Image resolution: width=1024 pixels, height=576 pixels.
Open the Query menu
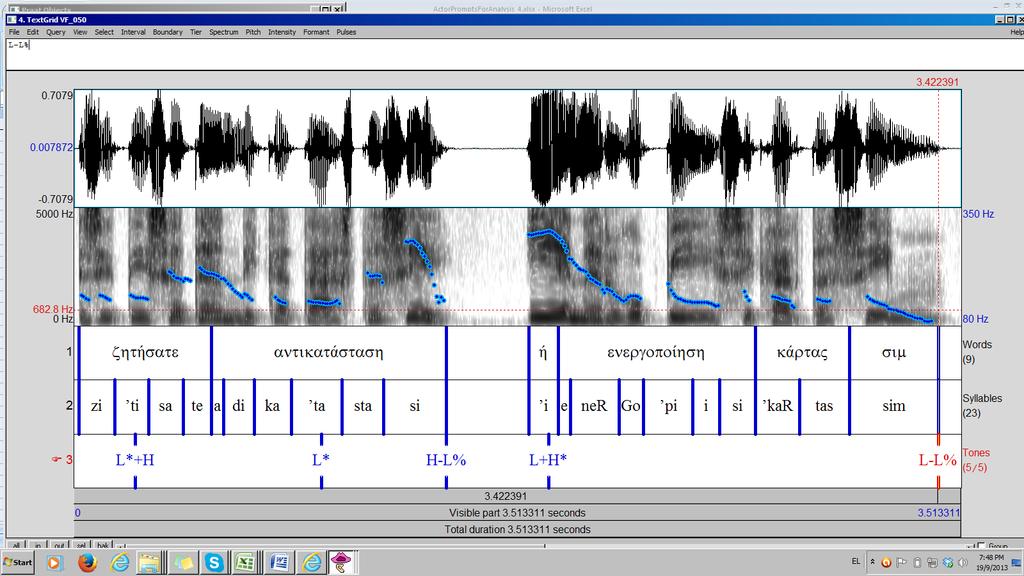click(x=56, y=32)
